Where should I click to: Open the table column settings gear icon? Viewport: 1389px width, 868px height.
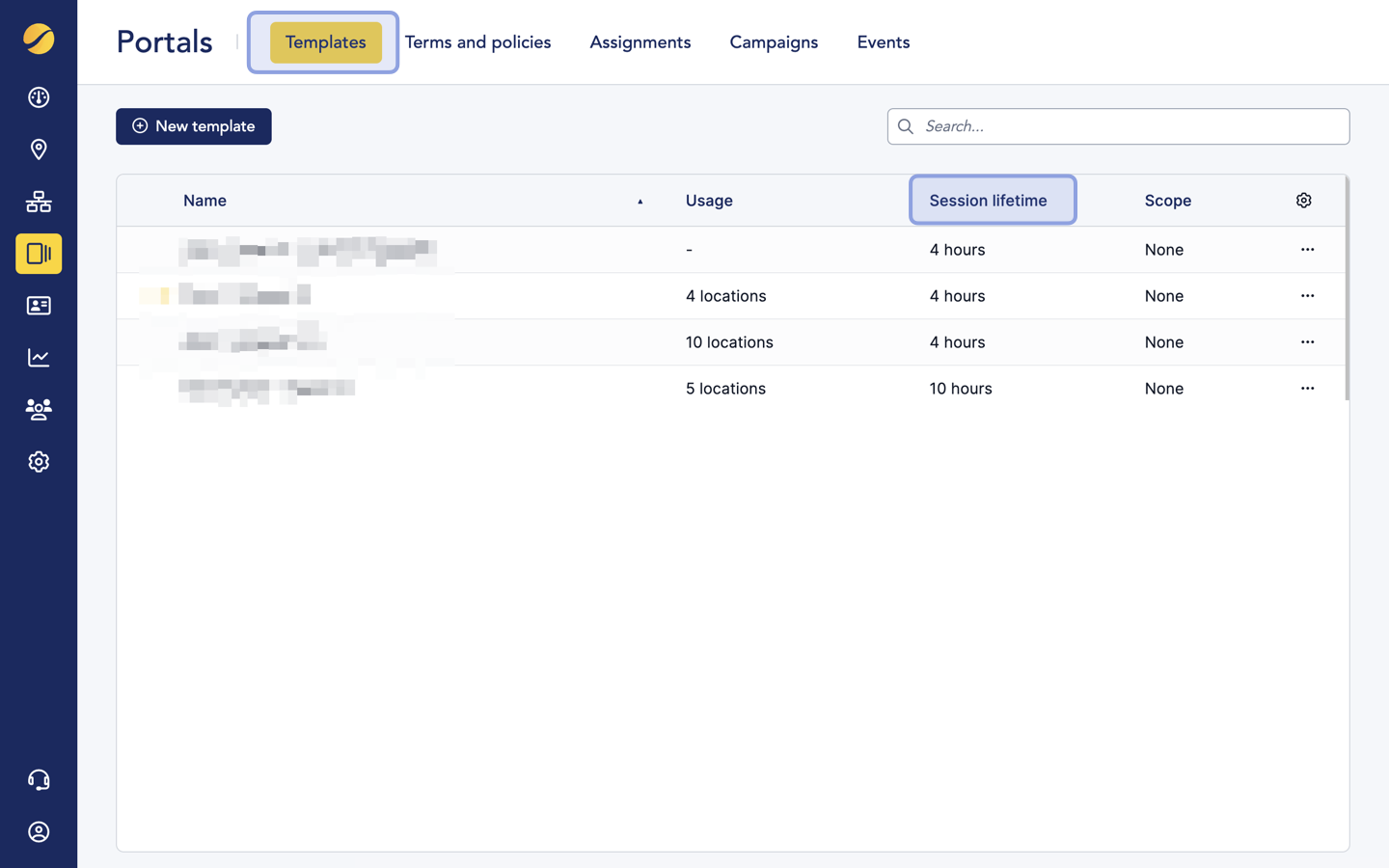click(1304, 200)
